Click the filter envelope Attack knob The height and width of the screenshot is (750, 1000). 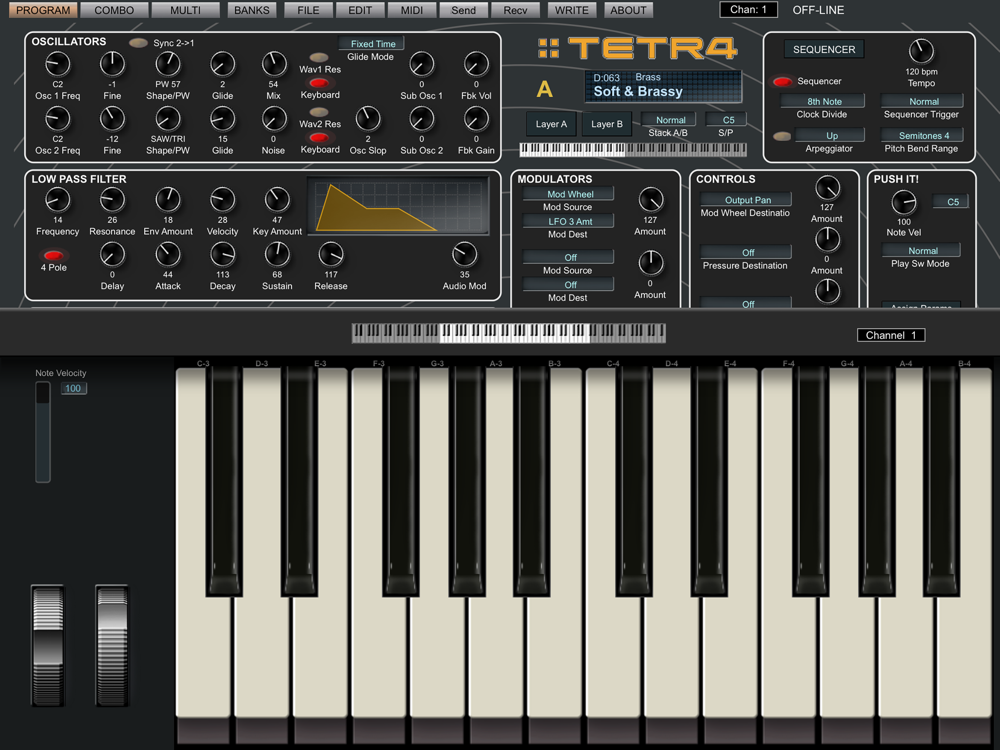[x=168, y=254]
